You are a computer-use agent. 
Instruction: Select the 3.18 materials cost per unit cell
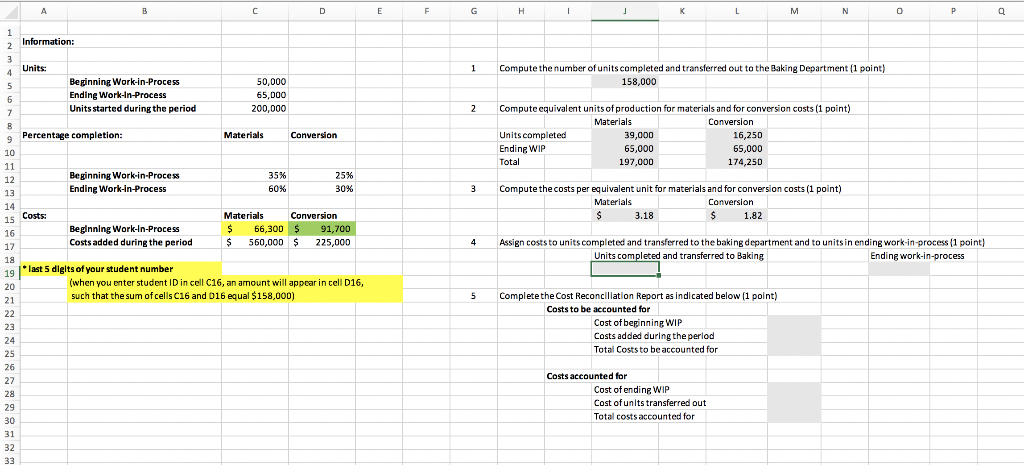[x=625, y=216]
